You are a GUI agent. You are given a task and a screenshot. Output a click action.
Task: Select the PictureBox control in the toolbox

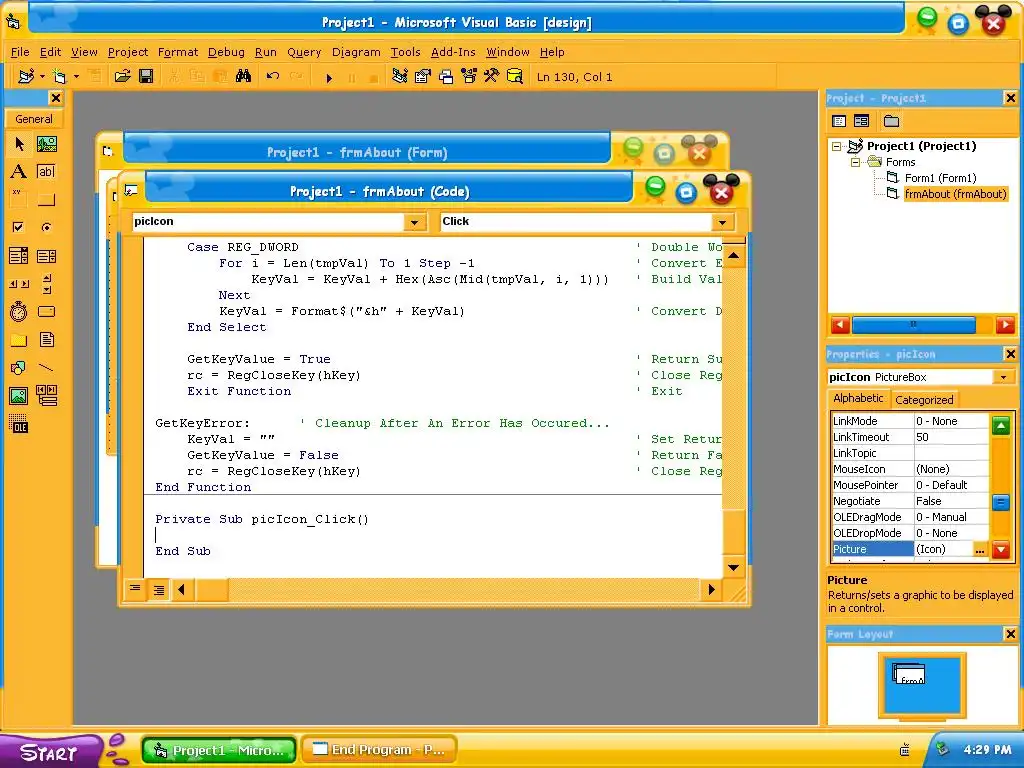coord(46,144)
